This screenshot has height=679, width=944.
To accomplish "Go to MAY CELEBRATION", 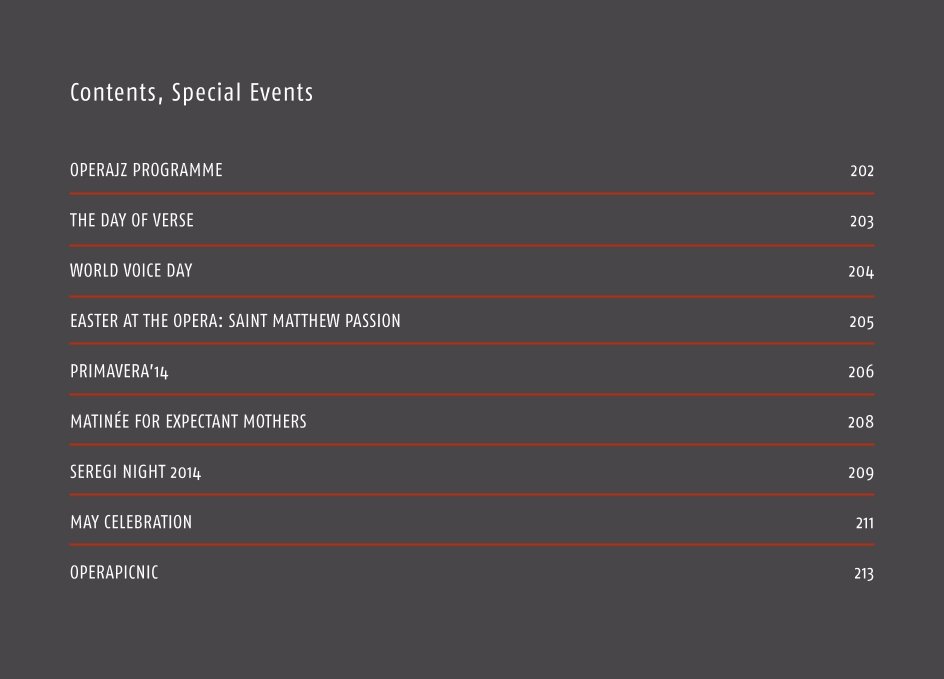I will coord(131,522).
